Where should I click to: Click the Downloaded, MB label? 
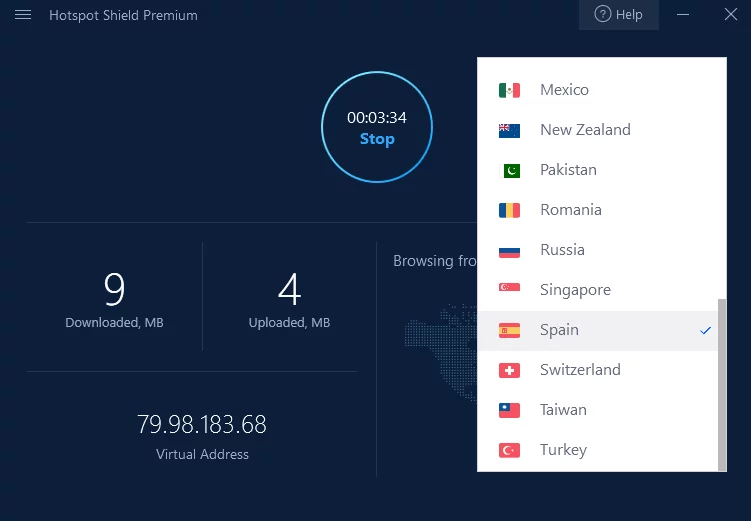pos(114,323)
